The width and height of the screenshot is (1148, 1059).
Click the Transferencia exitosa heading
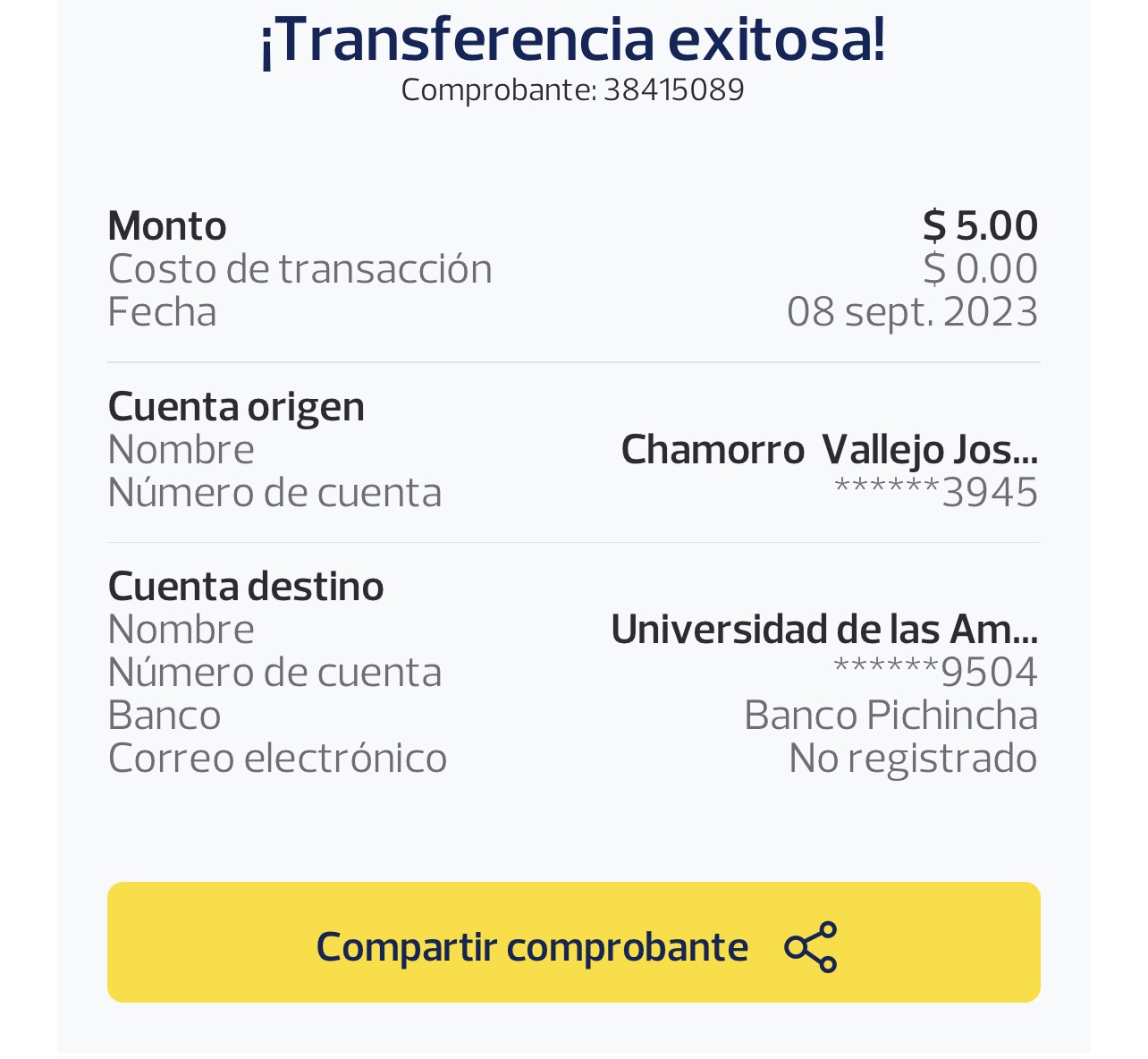point(572,39)
